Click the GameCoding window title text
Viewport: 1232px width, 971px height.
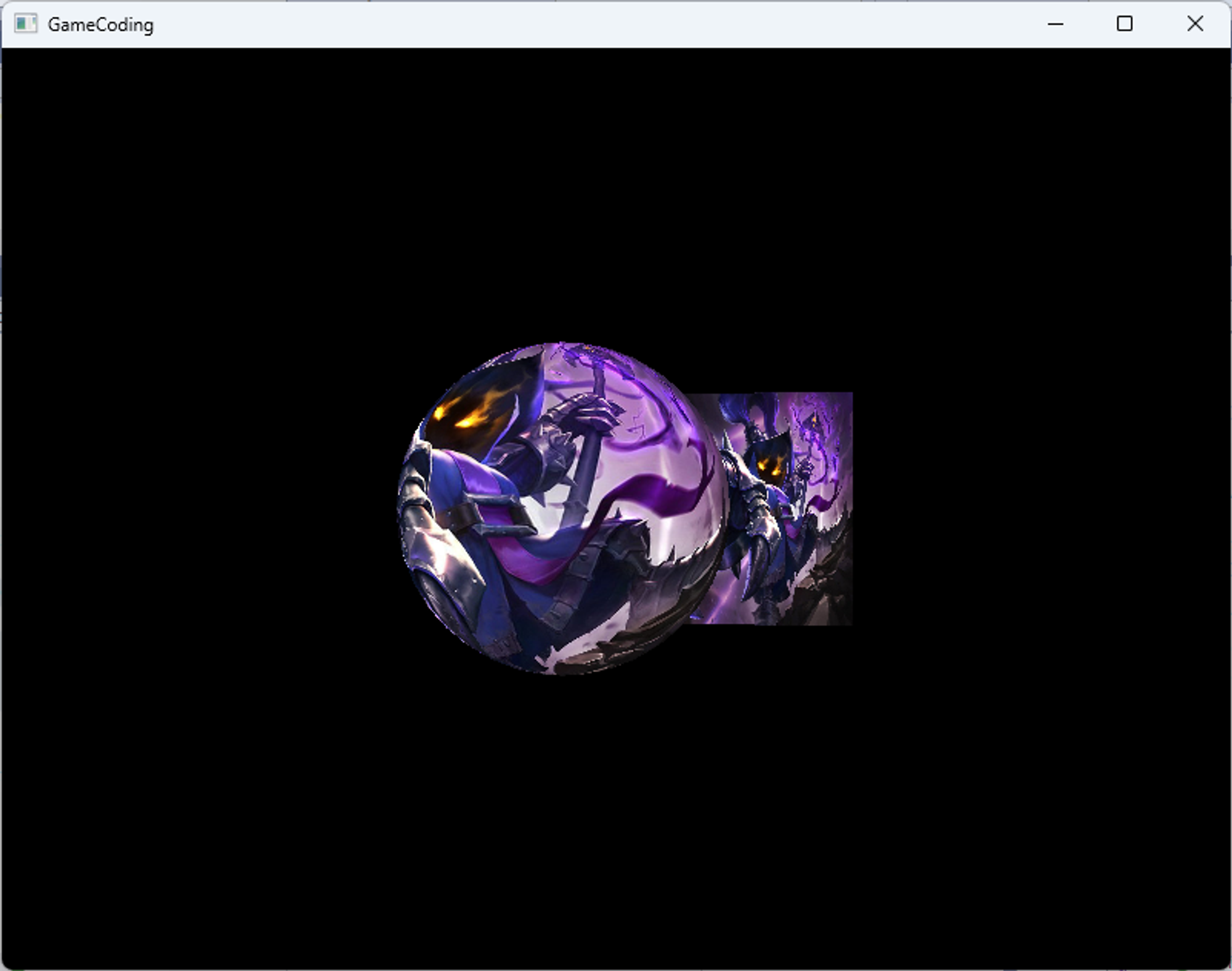pos(100,25)
